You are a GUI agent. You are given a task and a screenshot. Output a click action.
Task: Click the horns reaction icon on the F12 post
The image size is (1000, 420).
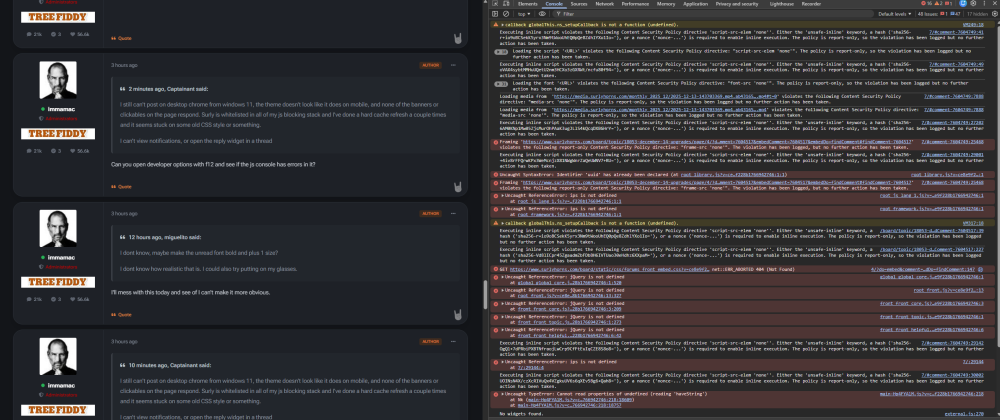click(x=456, y=186)
